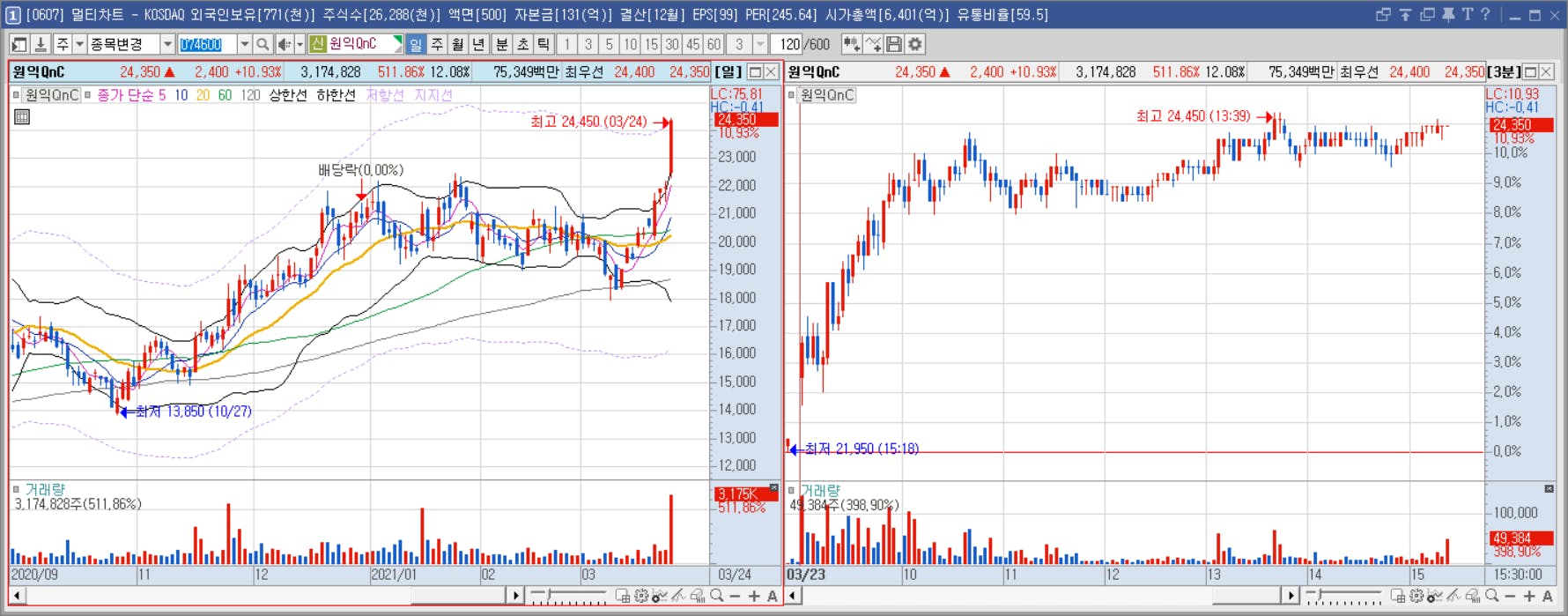Click the 지지선 support line legend label

pos(433,95)
